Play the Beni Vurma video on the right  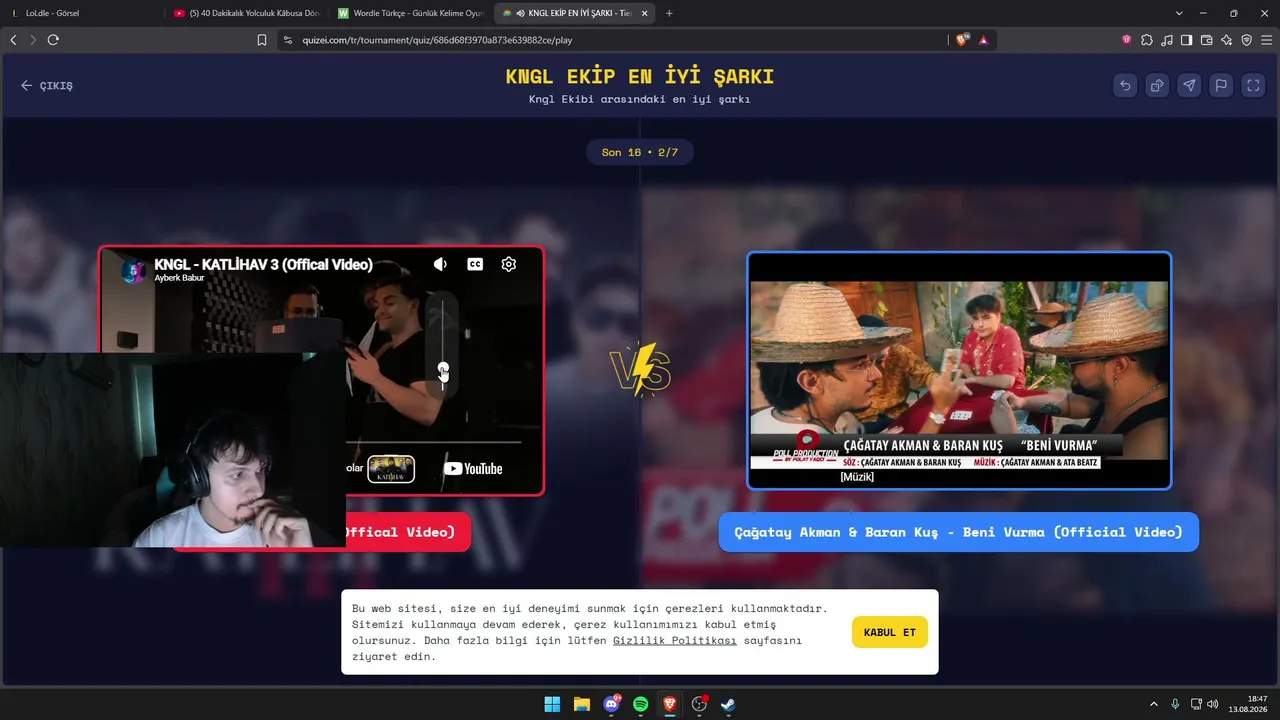pyautogui.click(x=959, y=370)
